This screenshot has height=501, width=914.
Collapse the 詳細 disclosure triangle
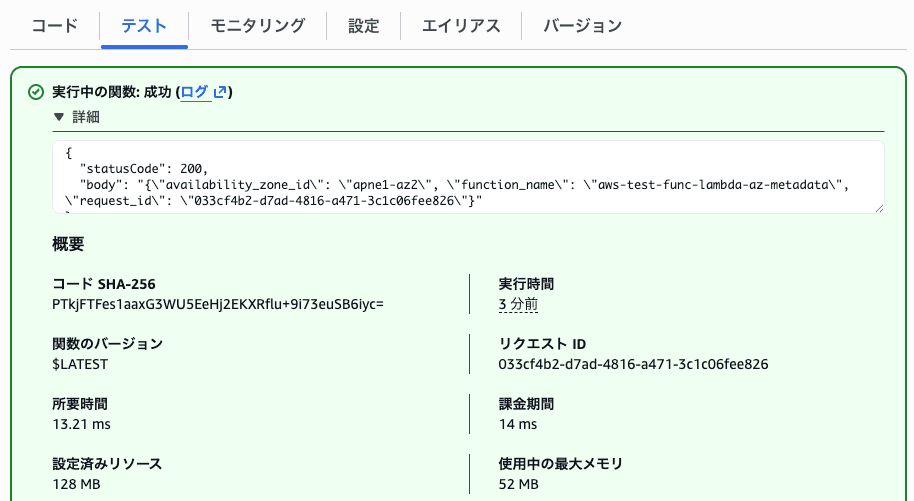coord(58,117)
